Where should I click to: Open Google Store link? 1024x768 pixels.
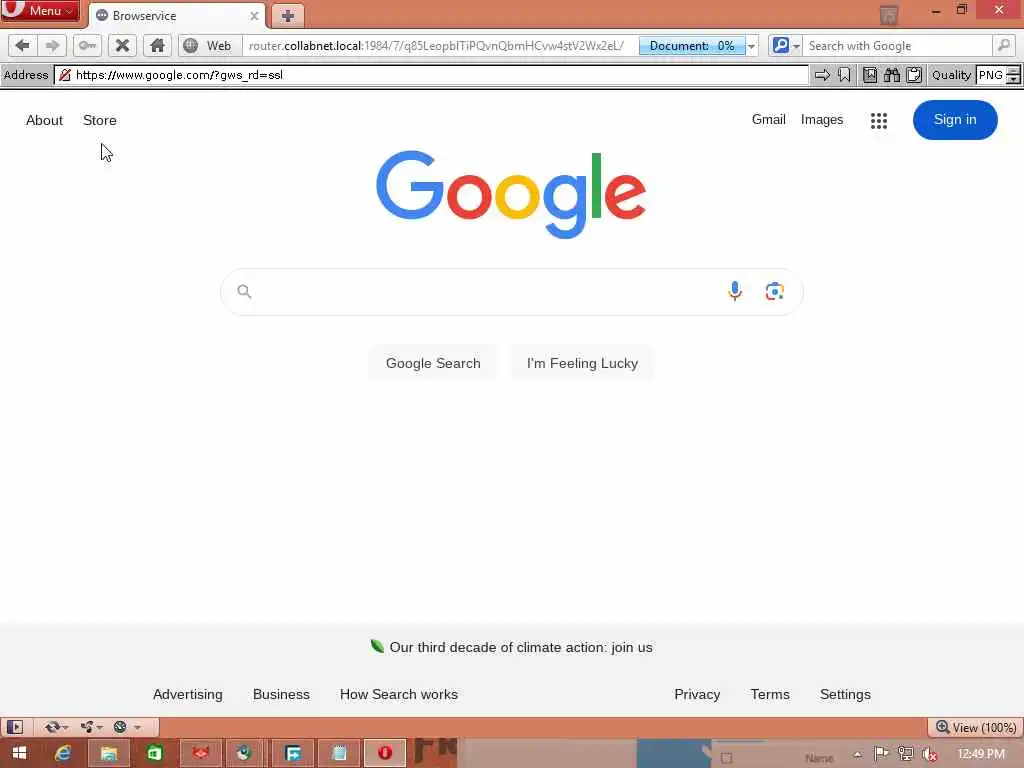point(100,120)
